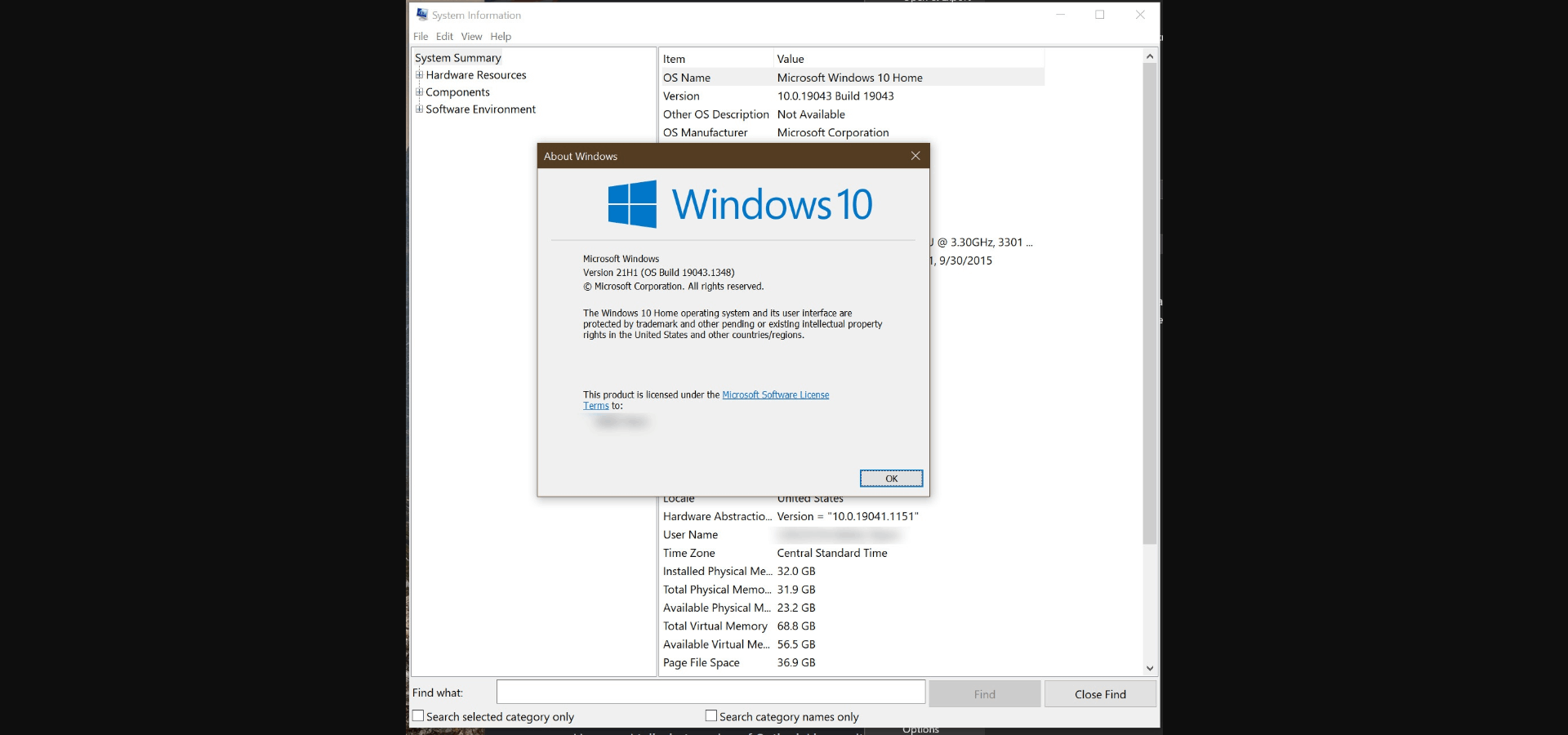Click the Find what input field
Screen dimensions: 1568x735
coord(710,693)
